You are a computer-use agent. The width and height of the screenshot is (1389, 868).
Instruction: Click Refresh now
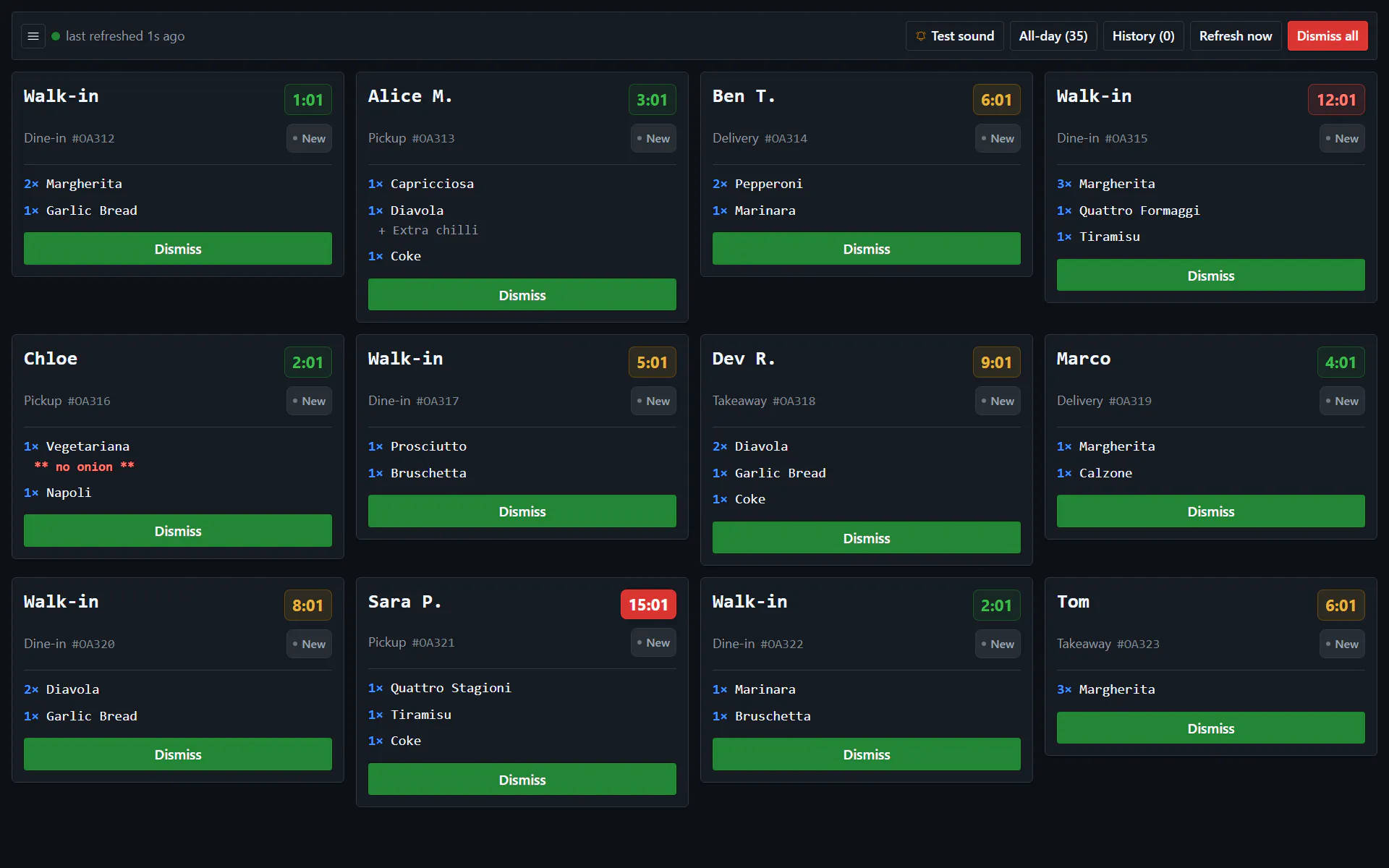pos(1235,36)
